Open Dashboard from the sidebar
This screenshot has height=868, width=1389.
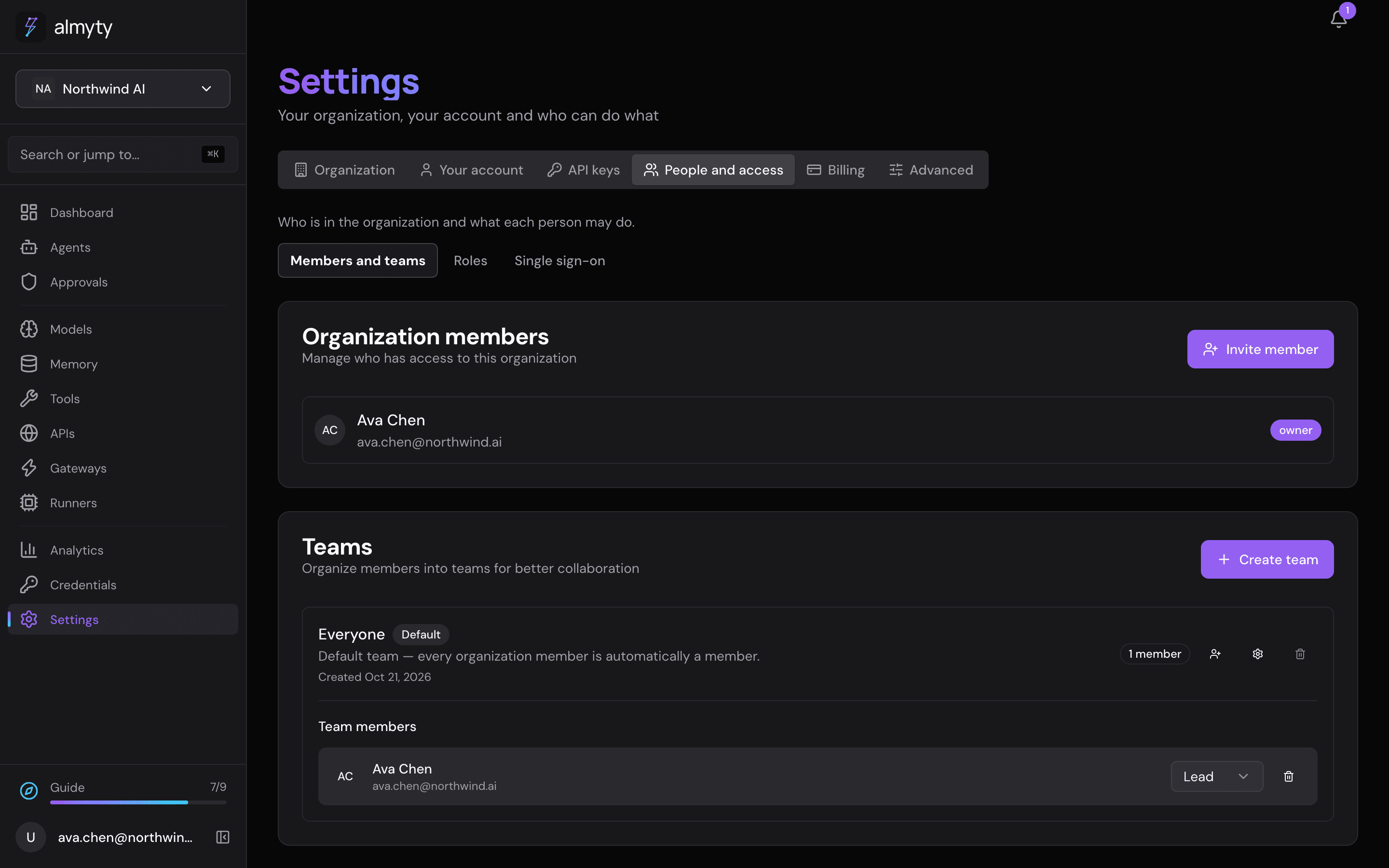click(123, 212)
